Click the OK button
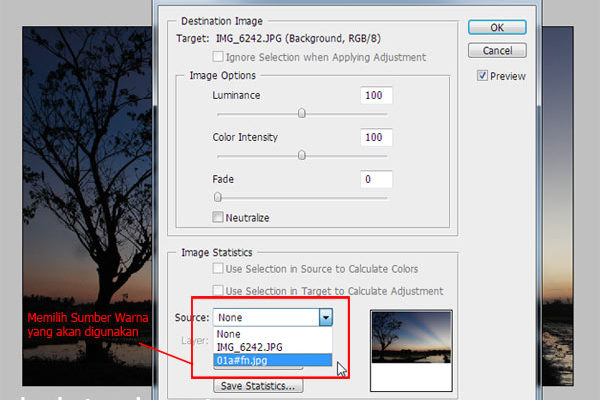600x400 pixels. point(497,28)
